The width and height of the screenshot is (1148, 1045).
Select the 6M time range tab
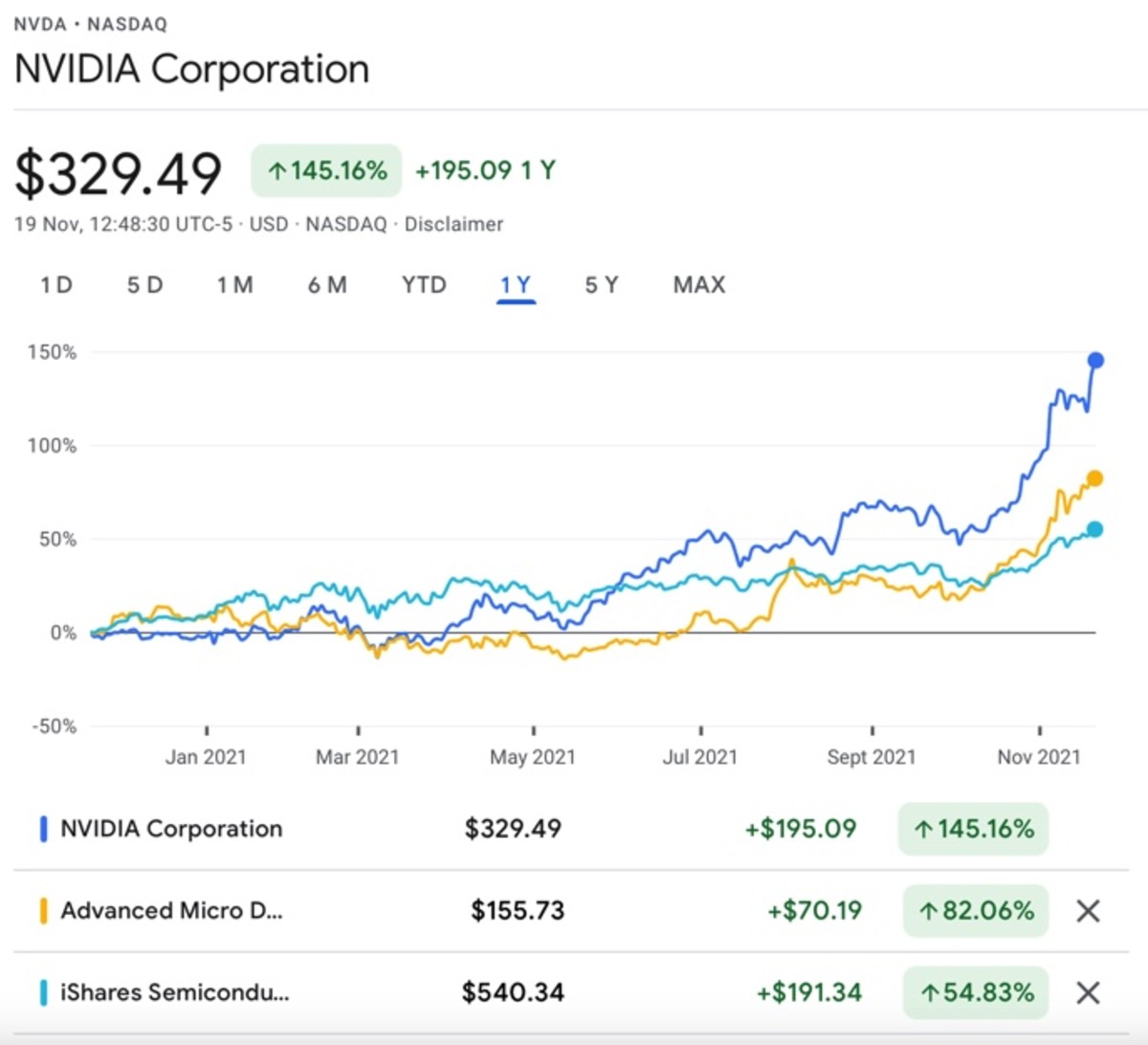pos(327,285)
